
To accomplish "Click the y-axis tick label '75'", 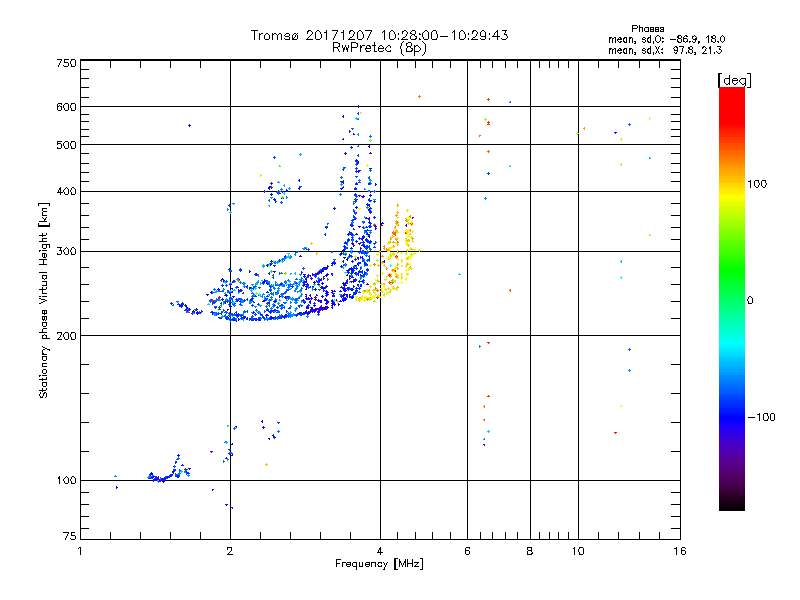I will coord(70,536).
